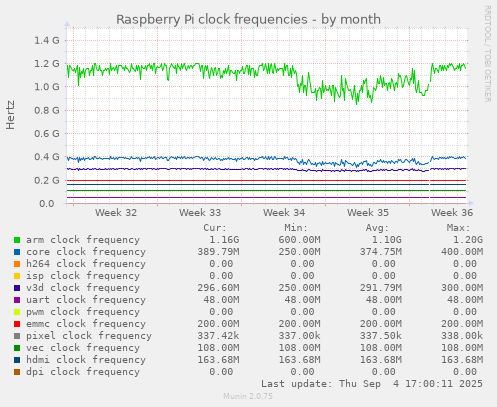
Task: Select the 'hdmi clock frequency' legend label
Action: 86,360
